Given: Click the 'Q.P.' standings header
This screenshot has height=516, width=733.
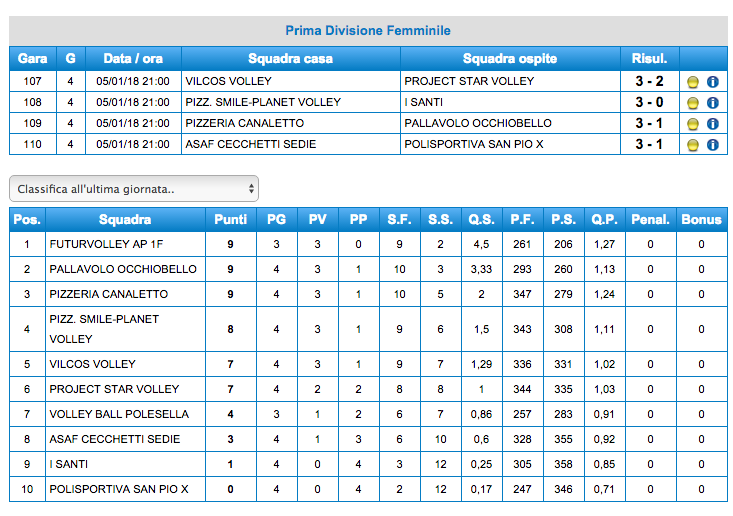Looking at the screenshot, I should (x=604, y=220).
